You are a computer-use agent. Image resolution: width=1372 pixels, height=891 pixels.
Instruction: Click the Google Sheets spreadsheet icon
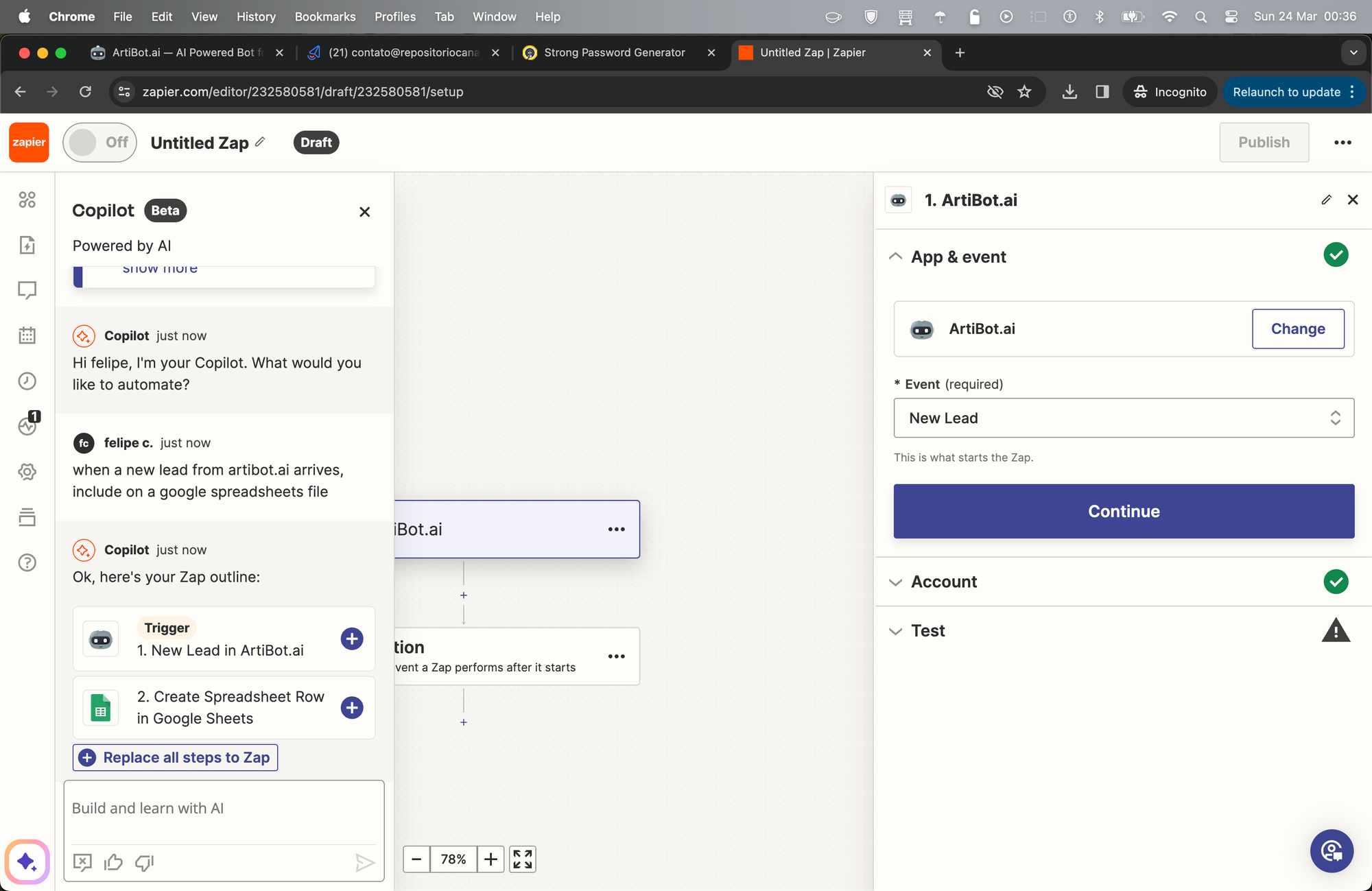(101, 707)
